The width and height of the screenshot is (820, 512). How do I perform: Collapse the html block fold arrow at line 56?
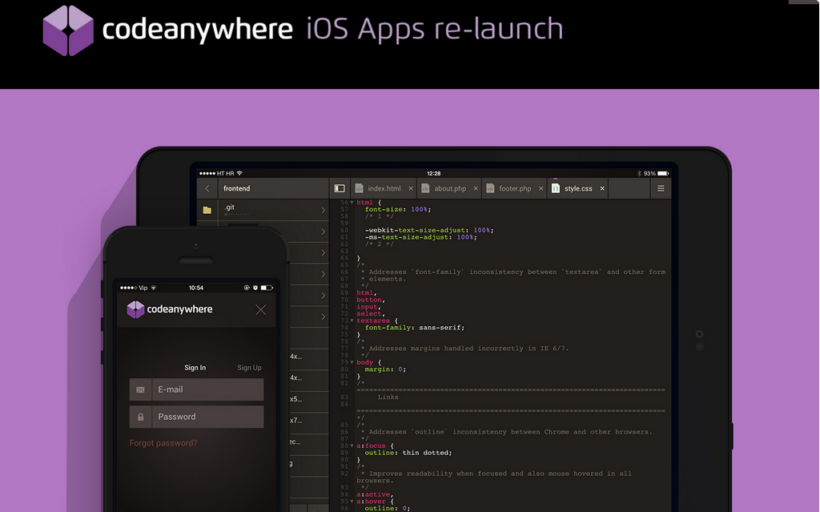352,202
